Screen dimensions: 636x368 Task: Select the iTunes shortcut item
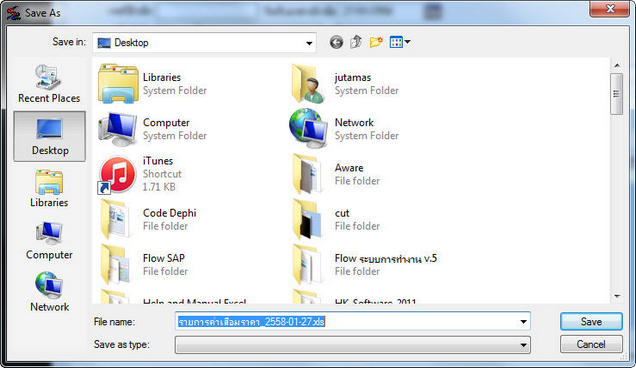pos(141,174)
